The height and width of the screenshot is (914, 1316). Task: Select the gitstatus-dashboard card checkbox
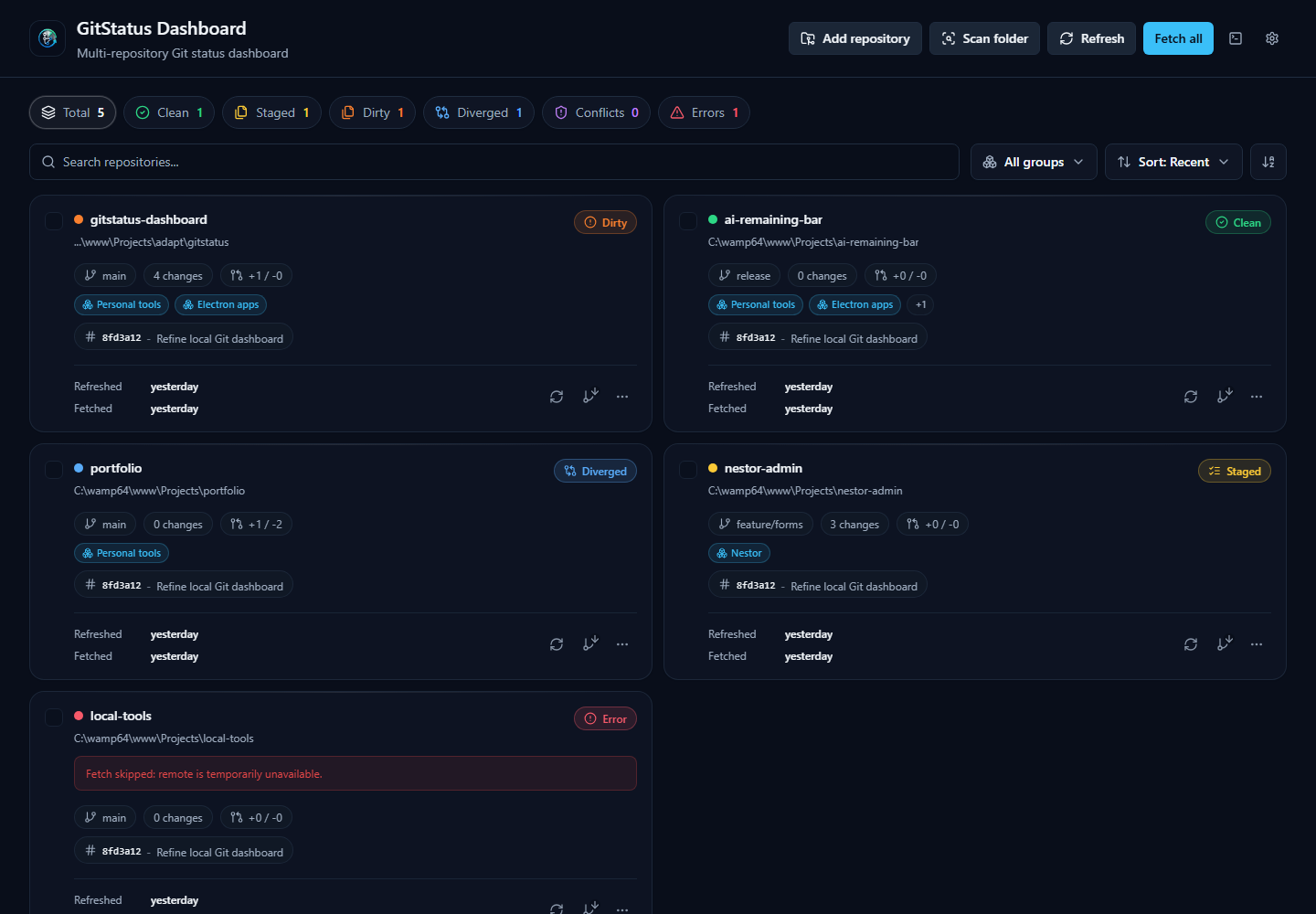point(54,221)
